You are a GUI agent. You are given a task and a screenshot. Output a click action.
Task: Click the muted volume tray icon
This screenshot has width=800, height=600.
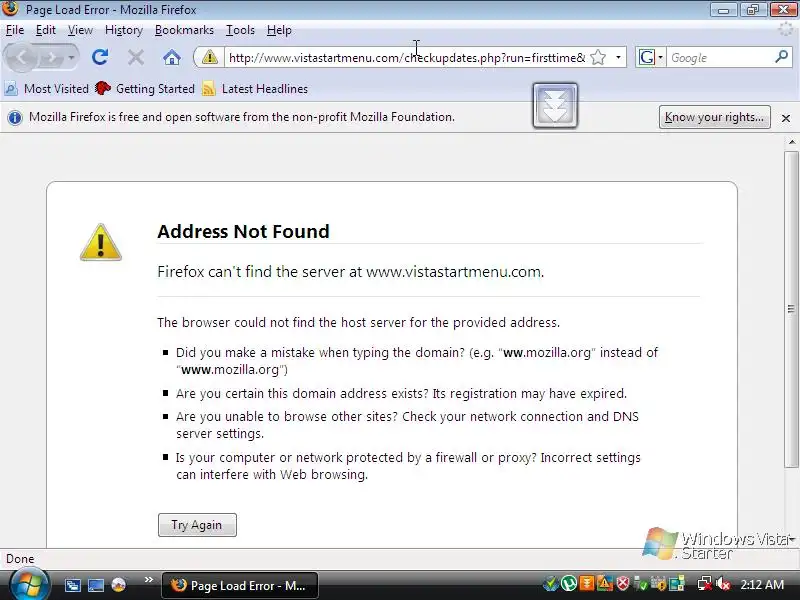tap(723, 584)
